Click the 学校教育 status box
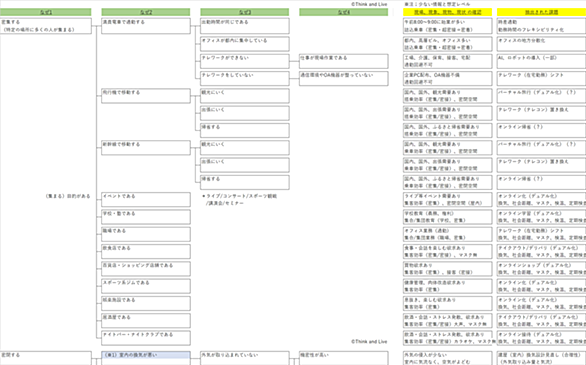586x365 pixels. pyautogui.click(x=447, y=217)
